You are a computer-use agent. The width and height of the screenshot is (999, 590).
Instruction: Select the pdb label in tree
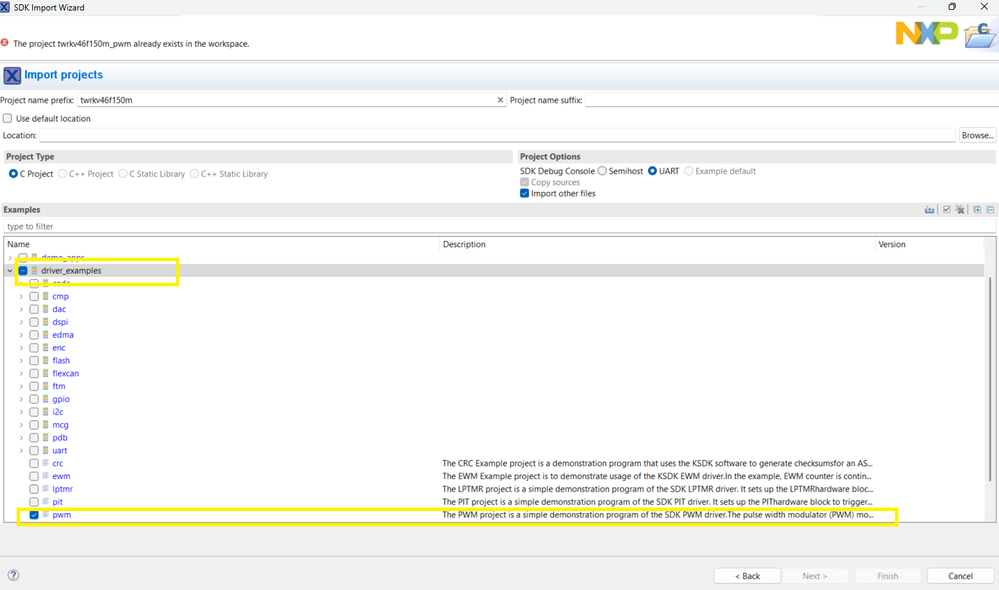[x=60, y=438]
